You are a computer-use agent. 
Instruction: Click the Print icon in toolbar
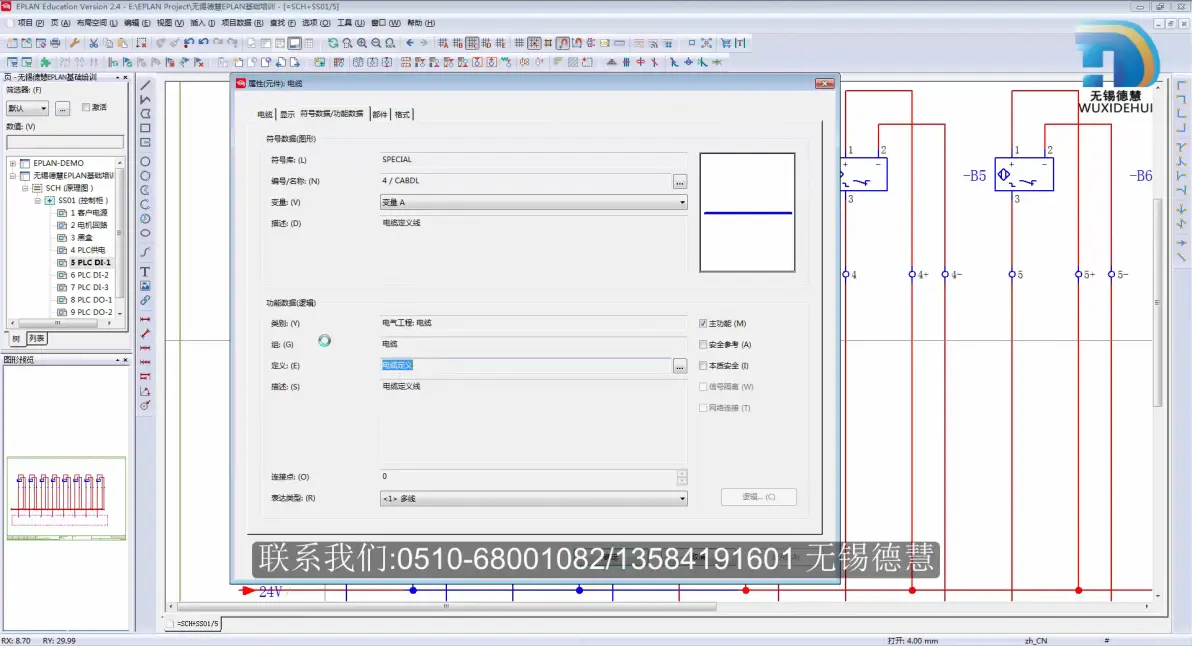click(x=55, y=43)
